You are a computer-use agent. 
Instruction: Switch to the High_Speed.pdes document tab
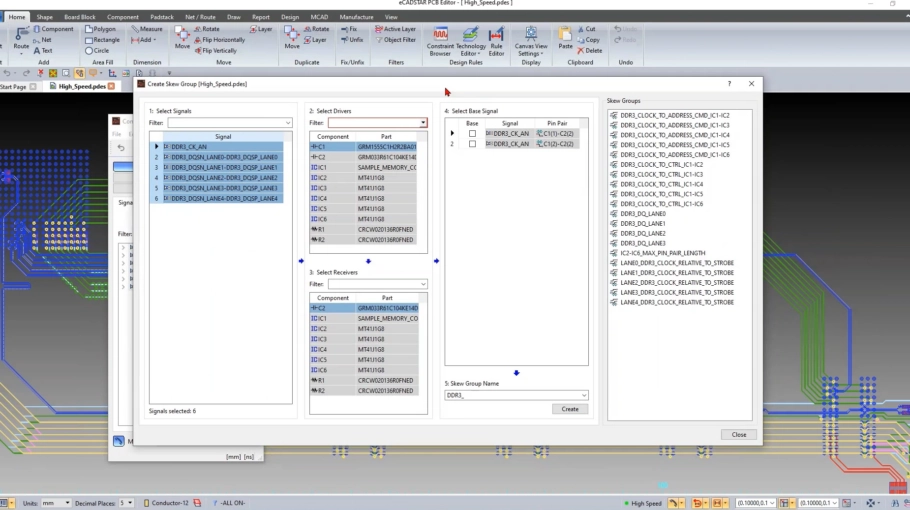[82, 86]
